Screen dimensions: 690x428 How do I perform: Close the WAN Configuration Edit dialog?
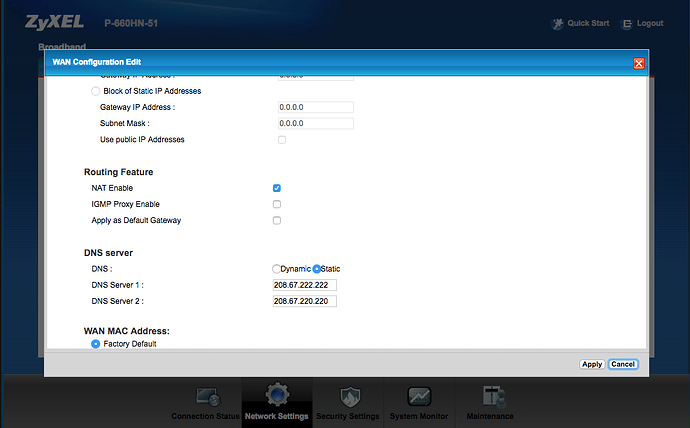(x=639, y=63)
